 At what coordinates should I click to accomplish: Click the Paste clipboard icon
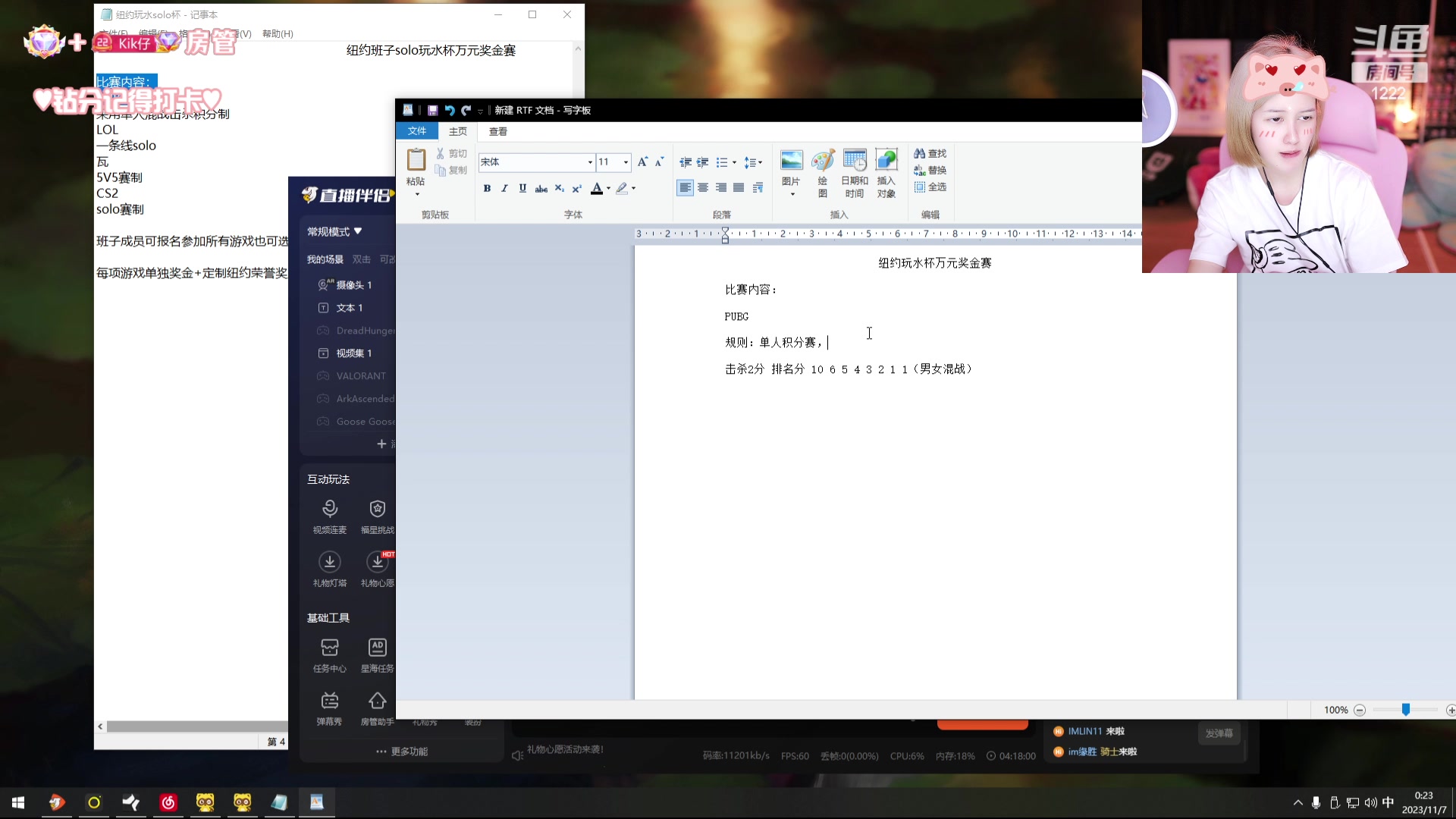tap(416, 160)
